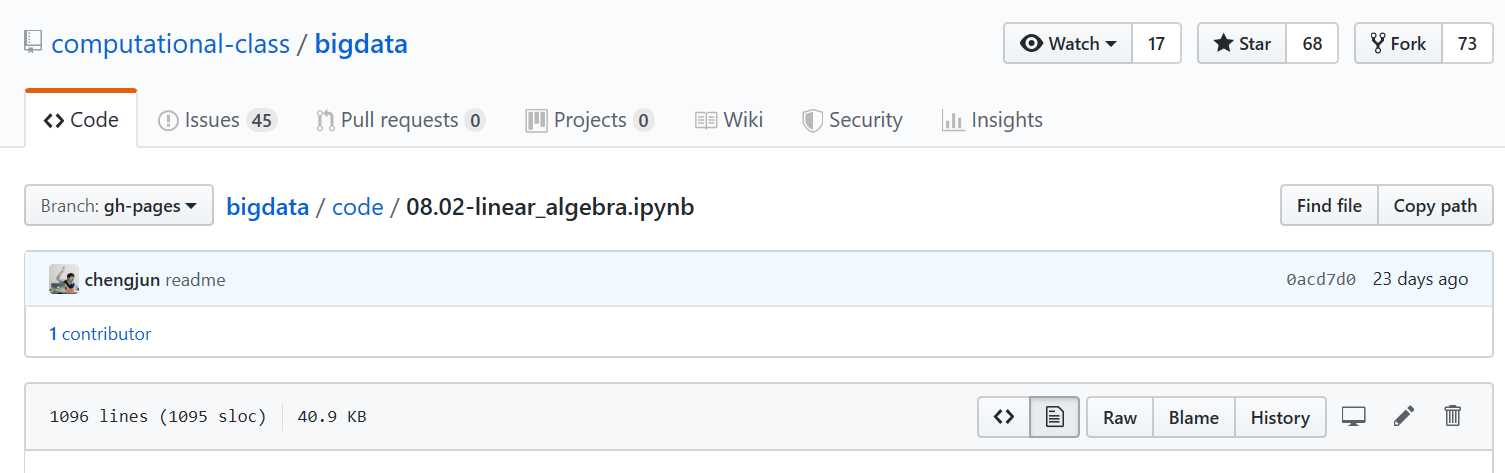Open the Projects tab
The image size is (1505, 473).
click(x=590, y=120)
